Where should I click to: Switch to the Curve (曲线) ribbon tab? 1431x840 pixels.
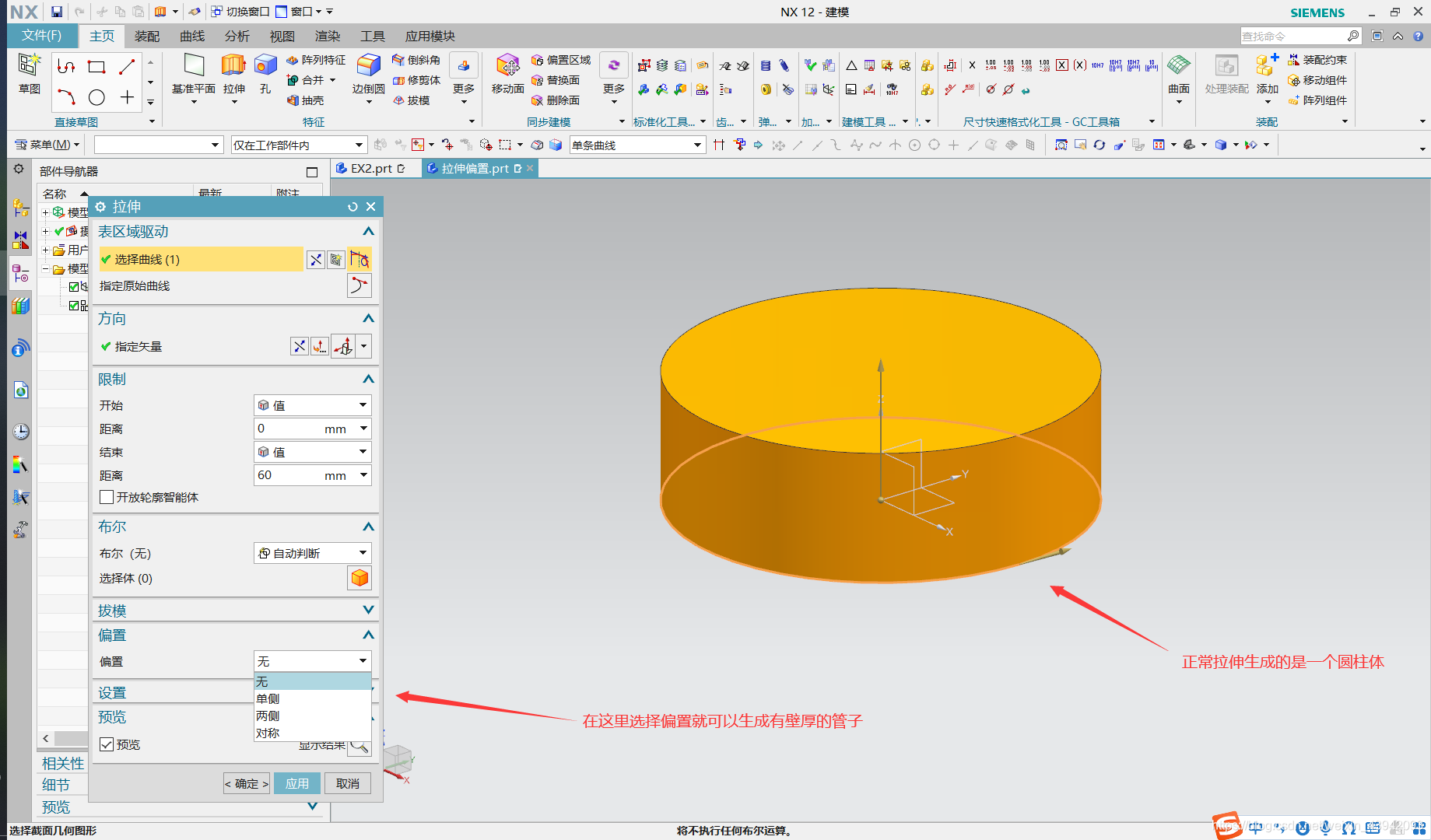(x=191, y=36)
